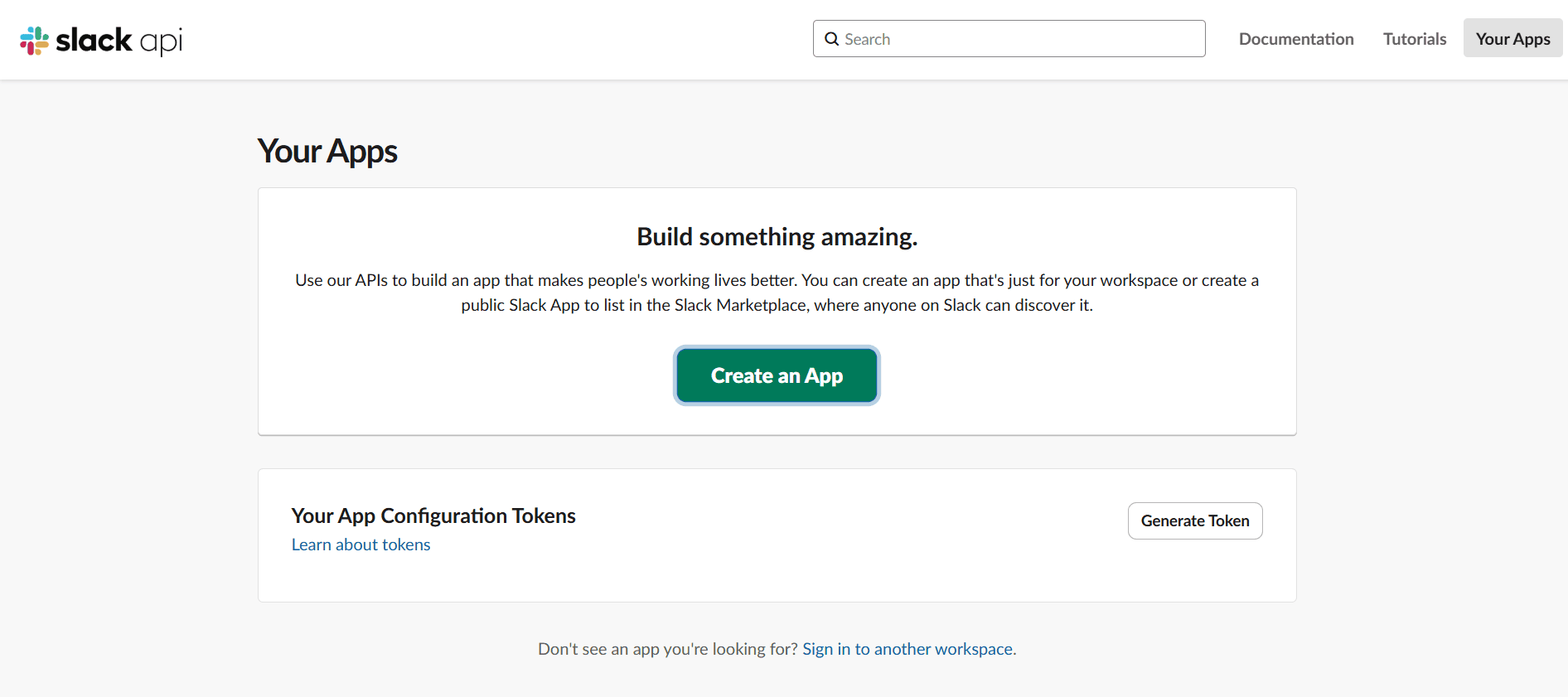Open the Documentation menu item

[x=1295, y=39]
